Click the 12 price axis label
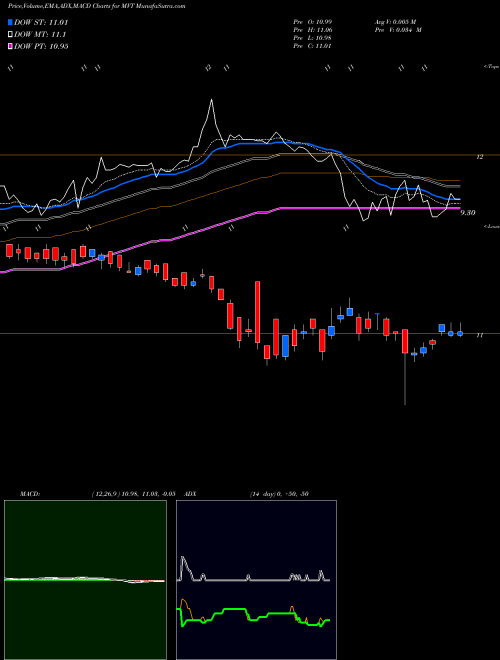The width and height of the screenshot is (500, 660). 479,157
